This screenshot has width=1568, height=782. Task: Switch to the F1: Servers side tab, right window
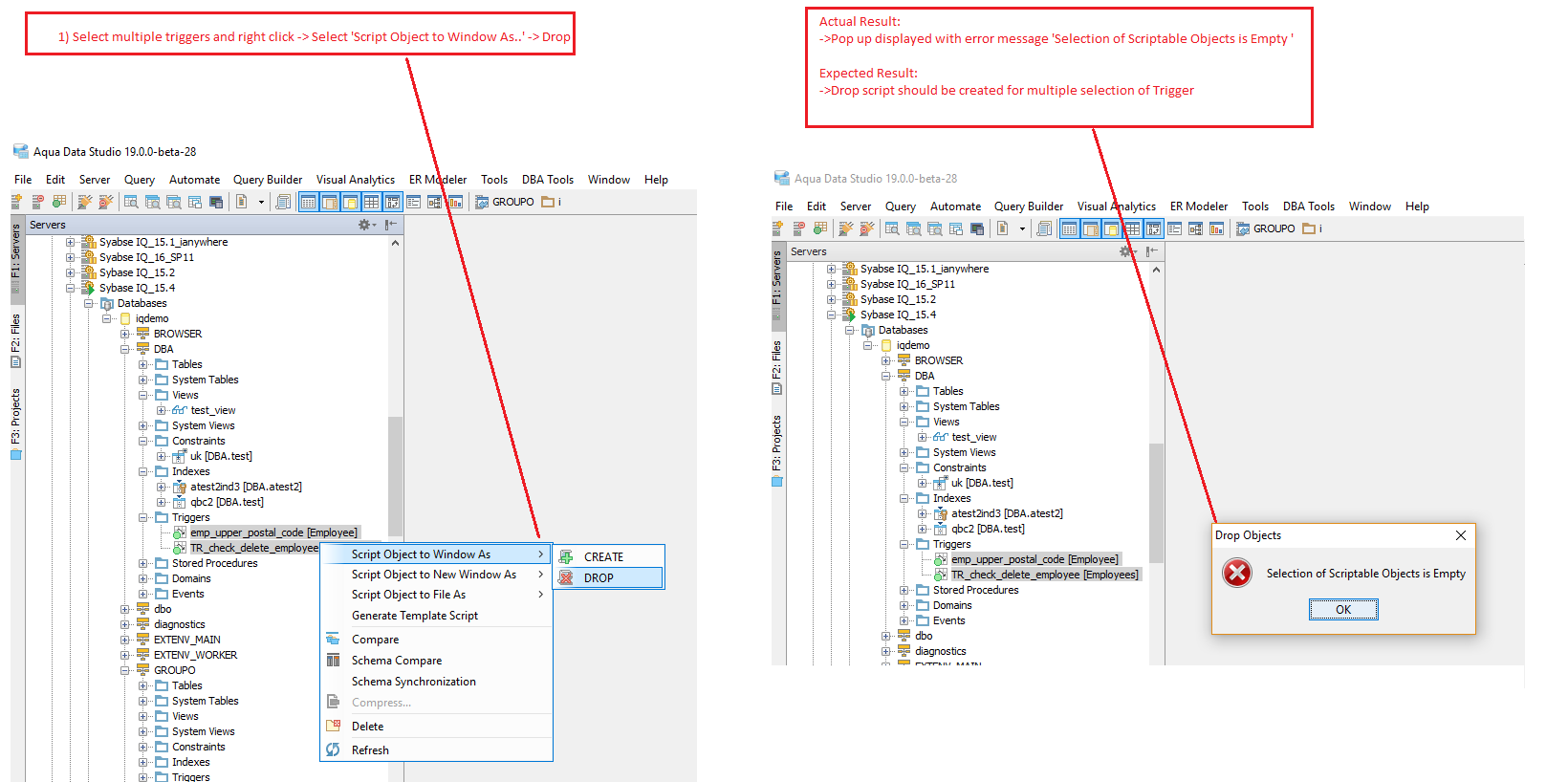click(x=776, y=285)
